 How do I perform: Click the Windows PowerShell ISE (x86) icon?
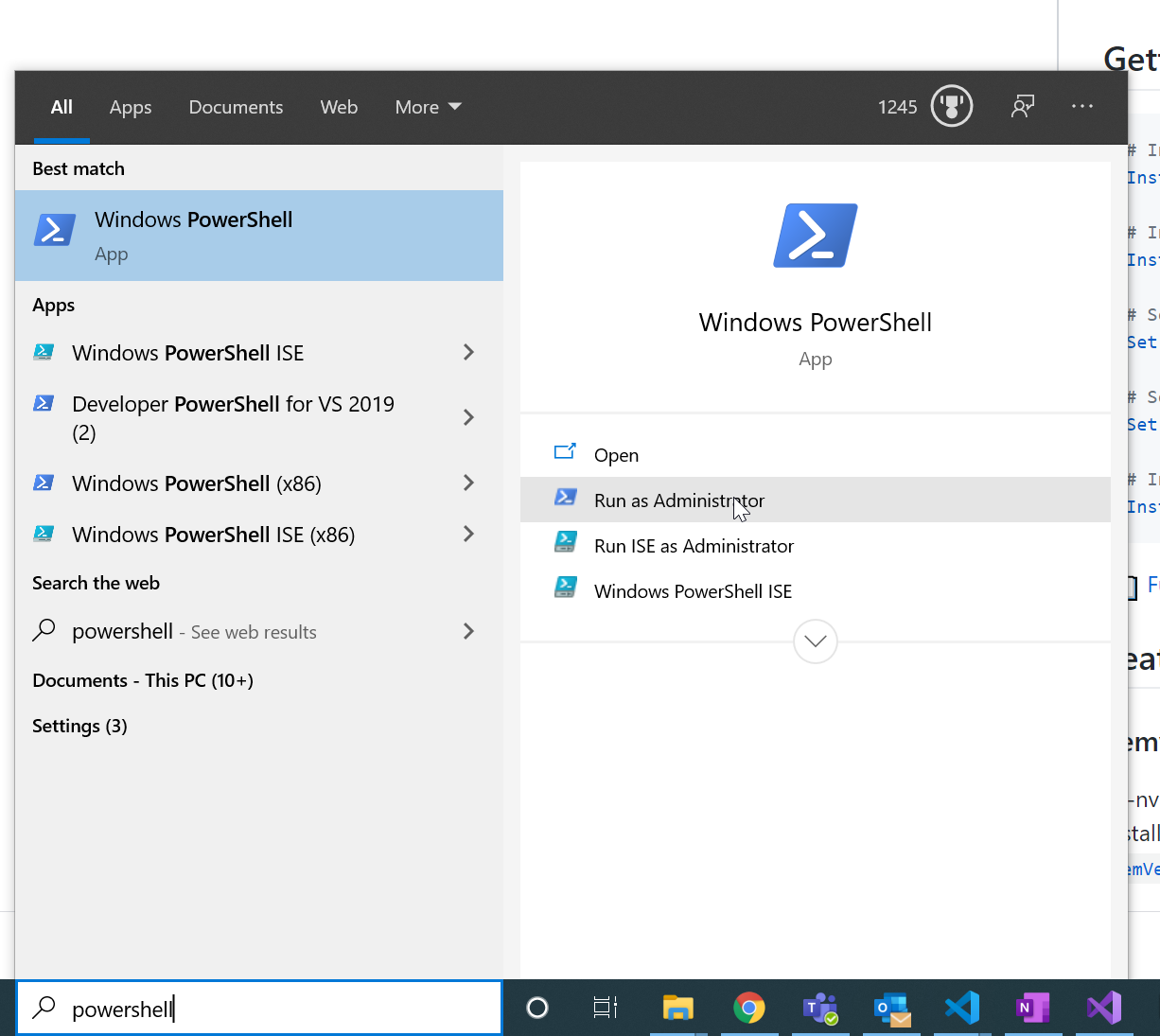pyautogui.click(x=44, y=534)
